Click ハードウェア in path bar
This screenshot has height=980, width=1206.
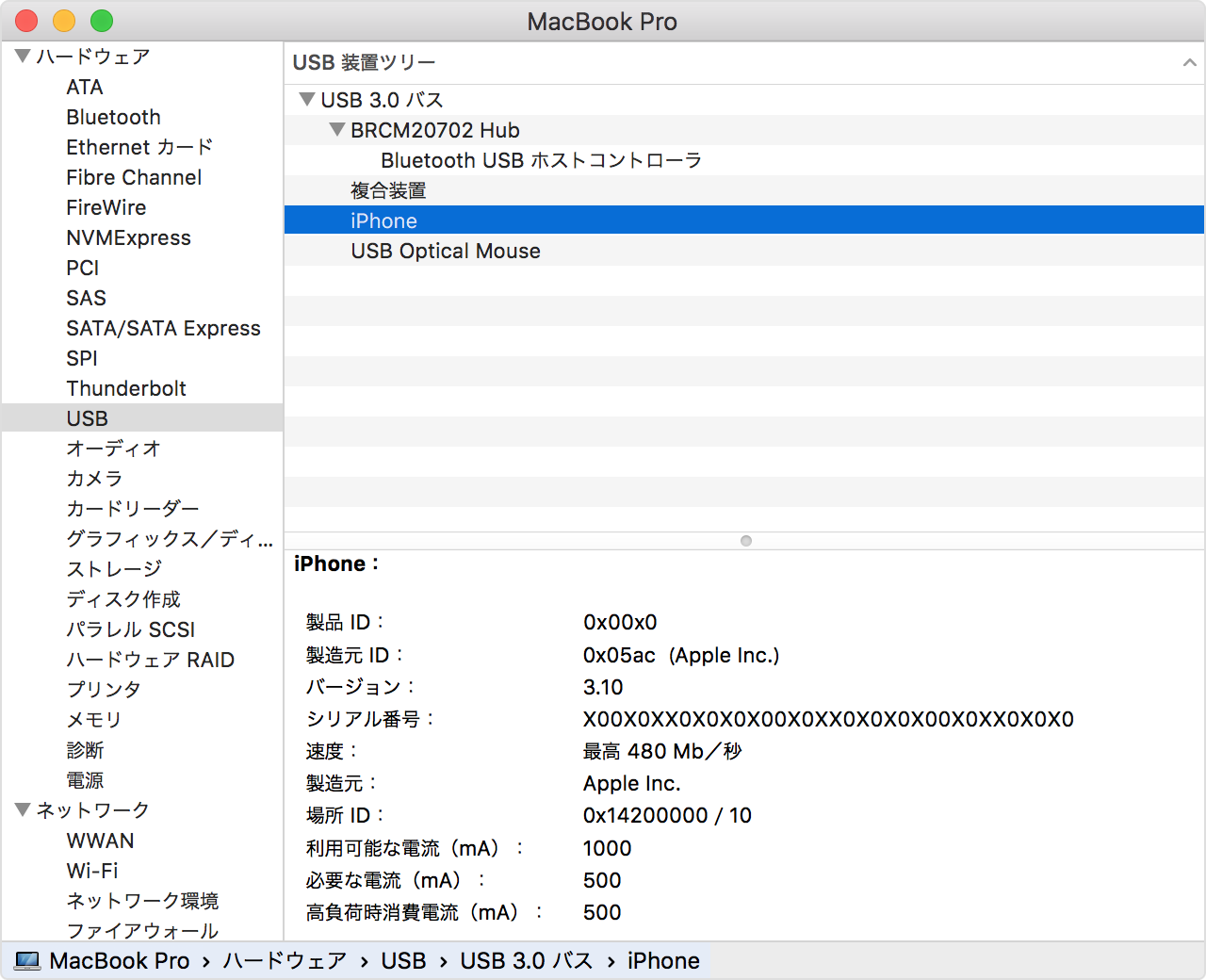[x=285, y=960]
